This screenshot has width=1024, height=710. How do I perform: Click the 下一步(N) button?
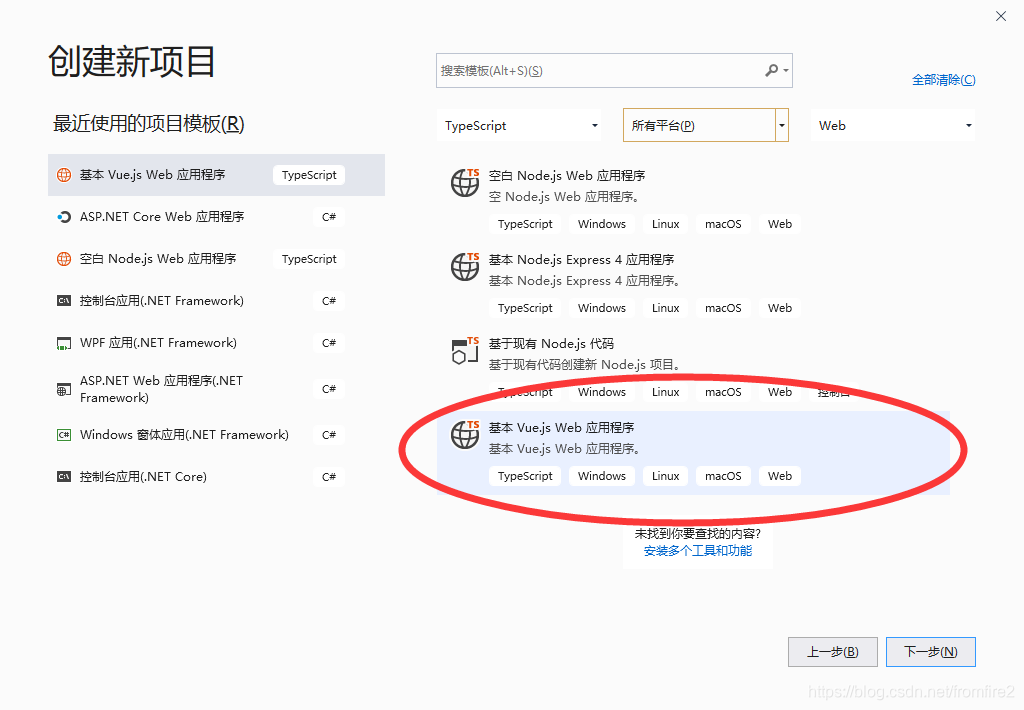[x=929, y=651]
